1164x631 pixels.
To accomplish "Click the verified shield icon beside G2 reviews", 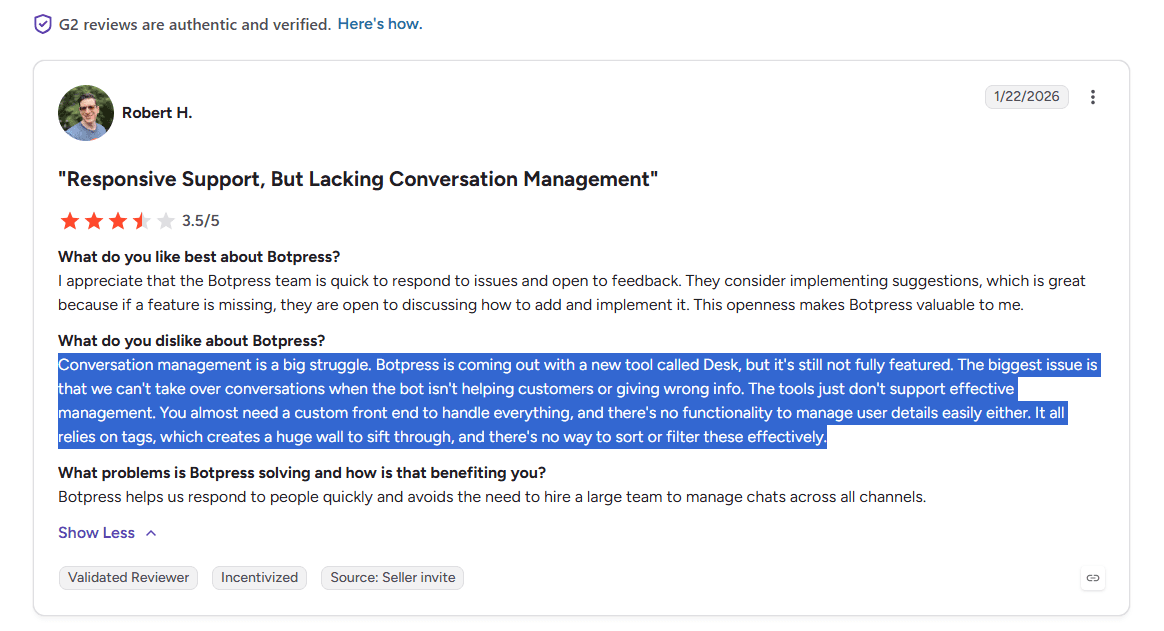I will (x=42, y=24).
